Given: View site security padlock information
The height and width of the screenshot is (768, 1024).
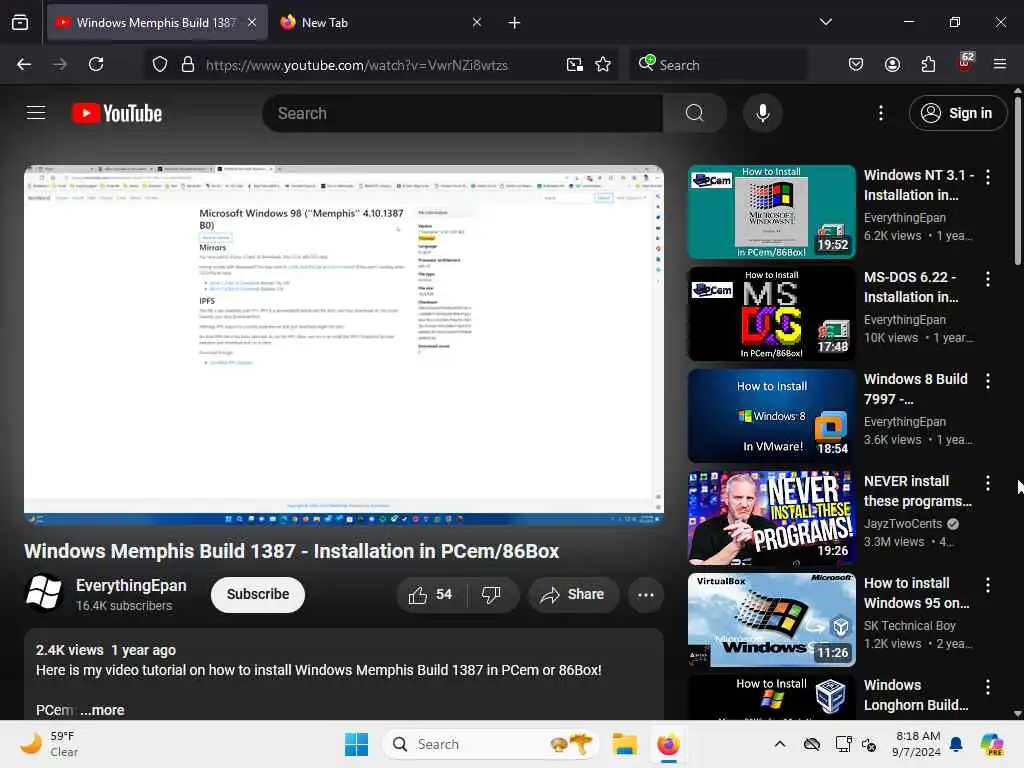Looking at the screenshot, I should point(188,64).
